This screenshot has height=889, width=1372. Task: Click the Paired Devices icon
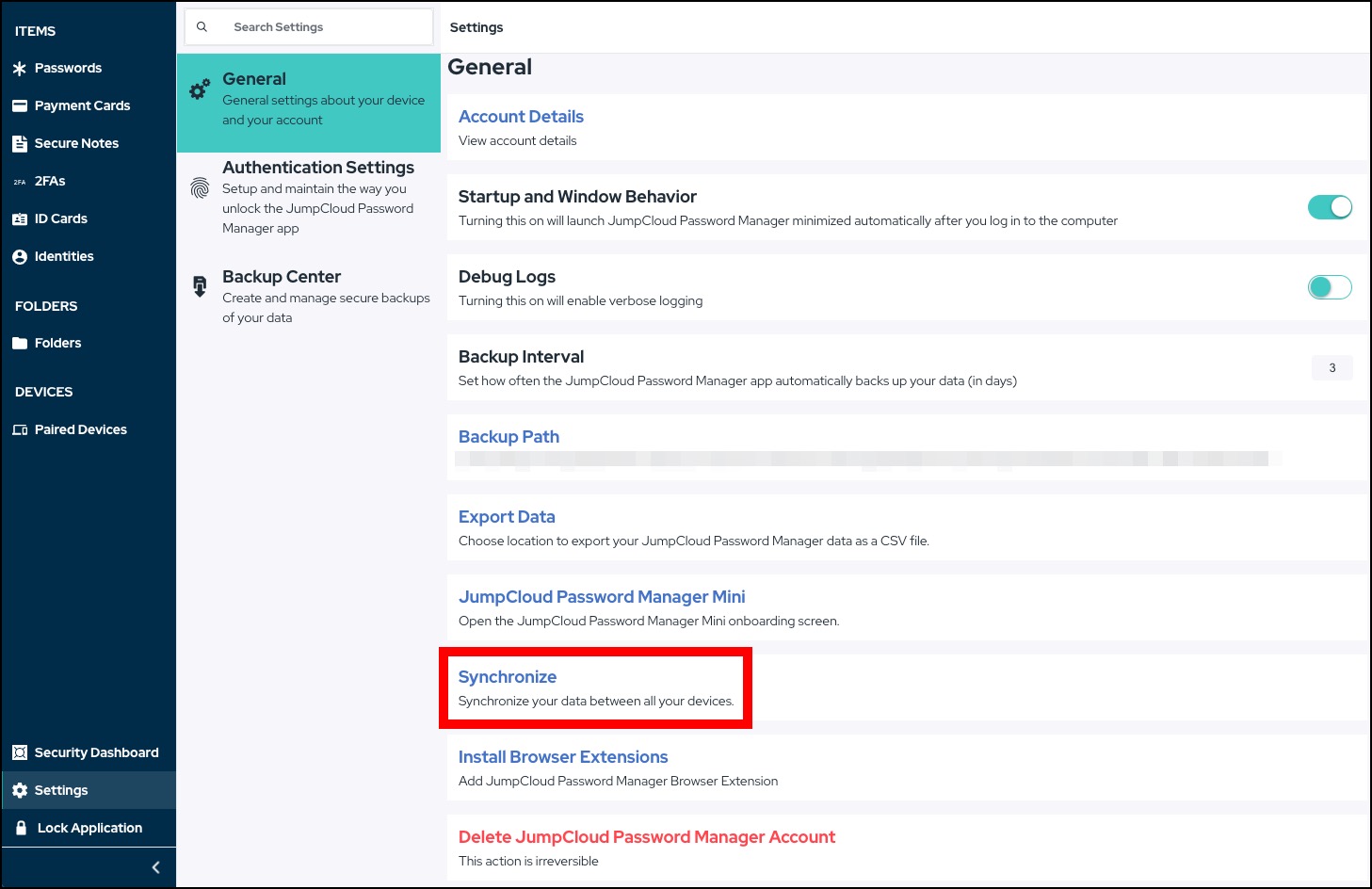(20, 430)
